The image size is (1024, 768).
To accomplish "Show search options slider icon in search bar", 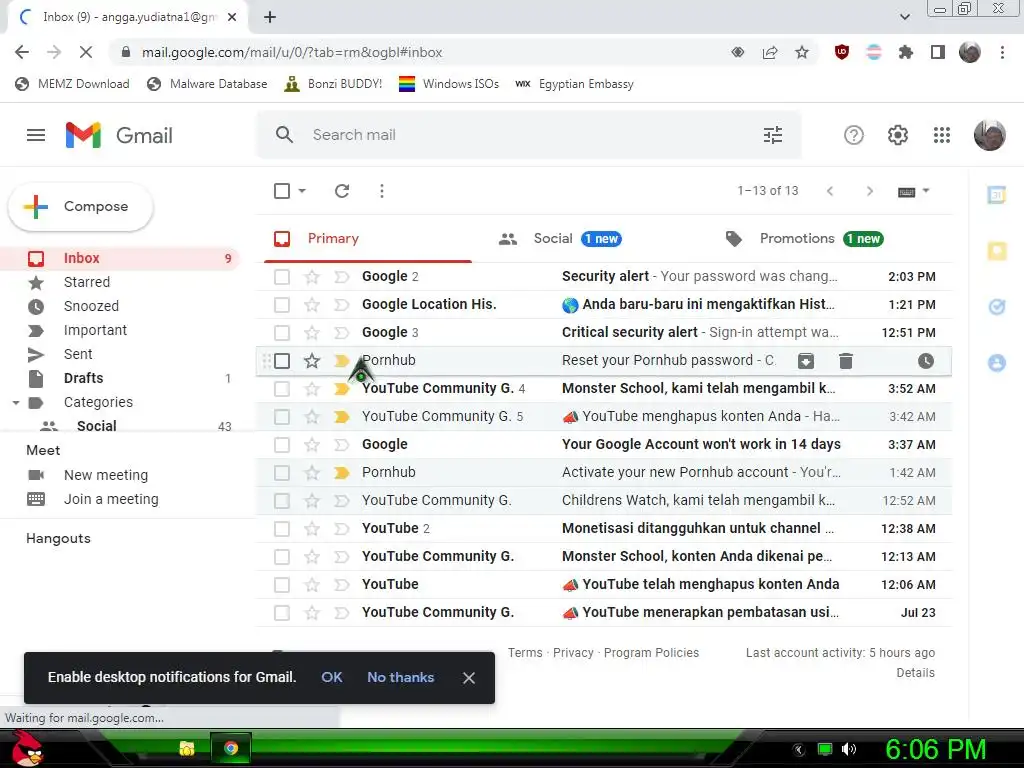I will (773, 135).
